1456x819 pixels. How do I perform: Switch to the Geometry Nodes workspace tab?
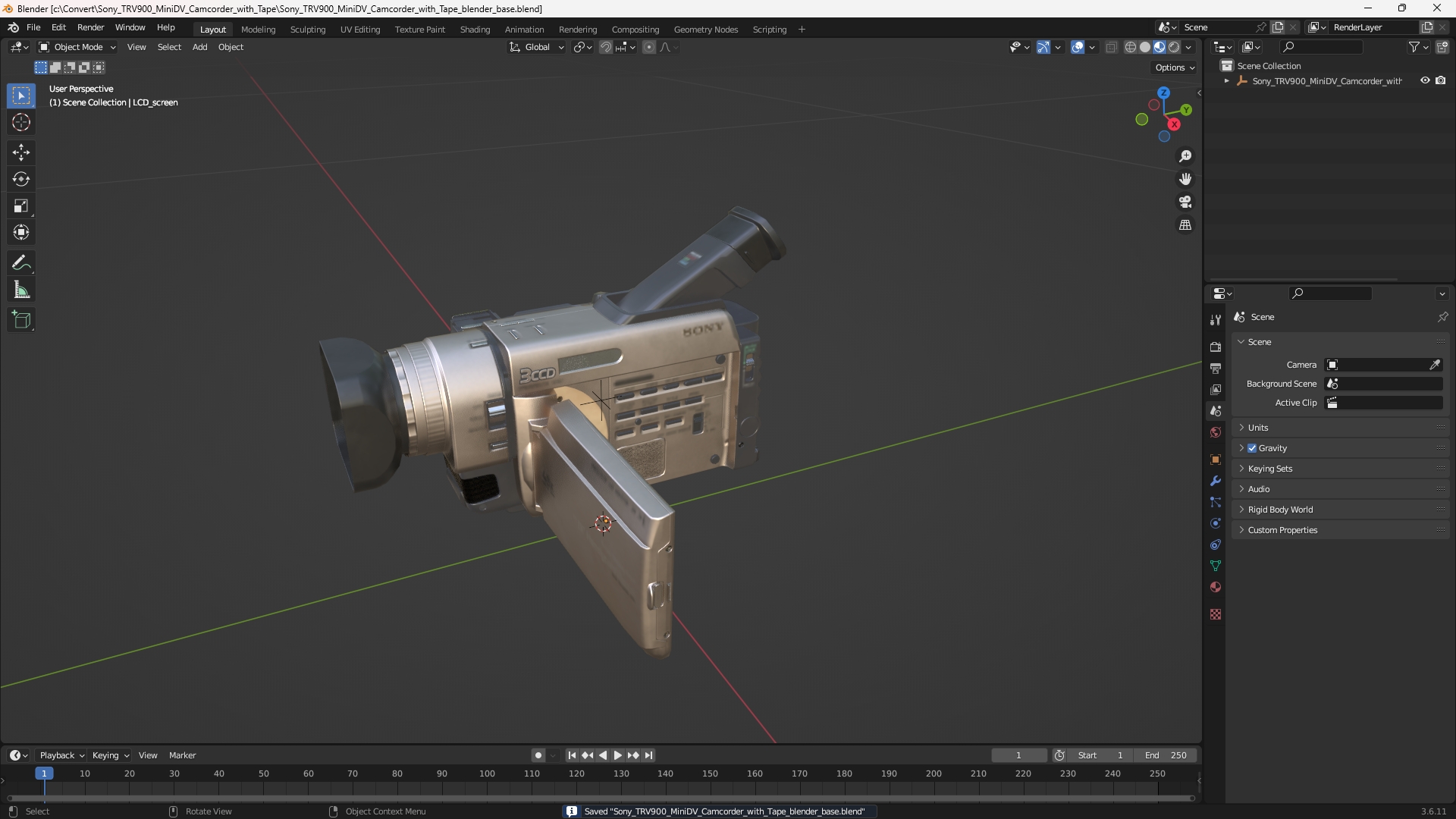tap(705, 30)
